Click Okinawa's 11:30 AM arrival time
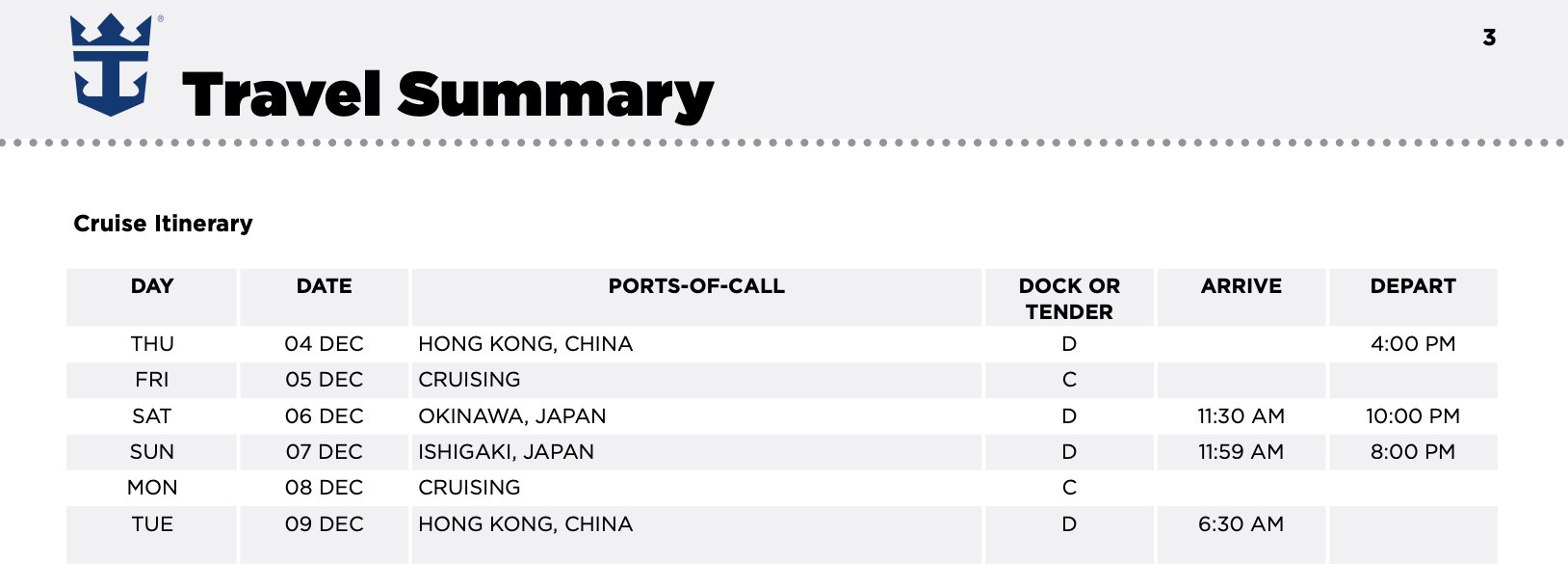Screen dimensions: 1568x588 pos(1241,416)
